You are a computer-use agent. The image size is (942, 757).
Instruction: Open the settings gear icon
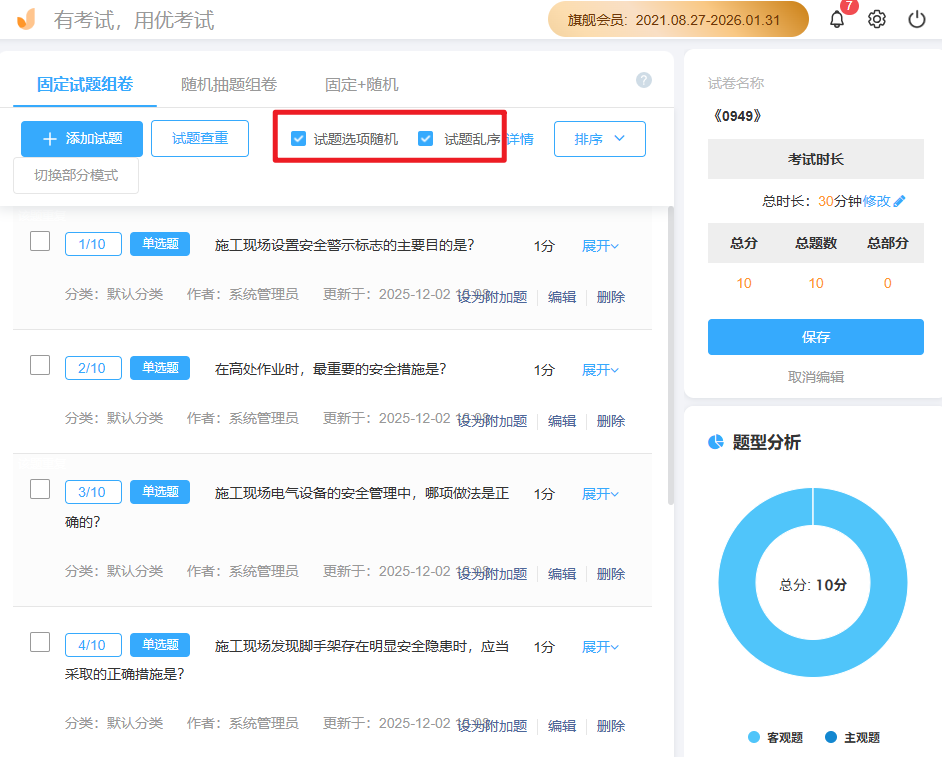tap(876, 19)
